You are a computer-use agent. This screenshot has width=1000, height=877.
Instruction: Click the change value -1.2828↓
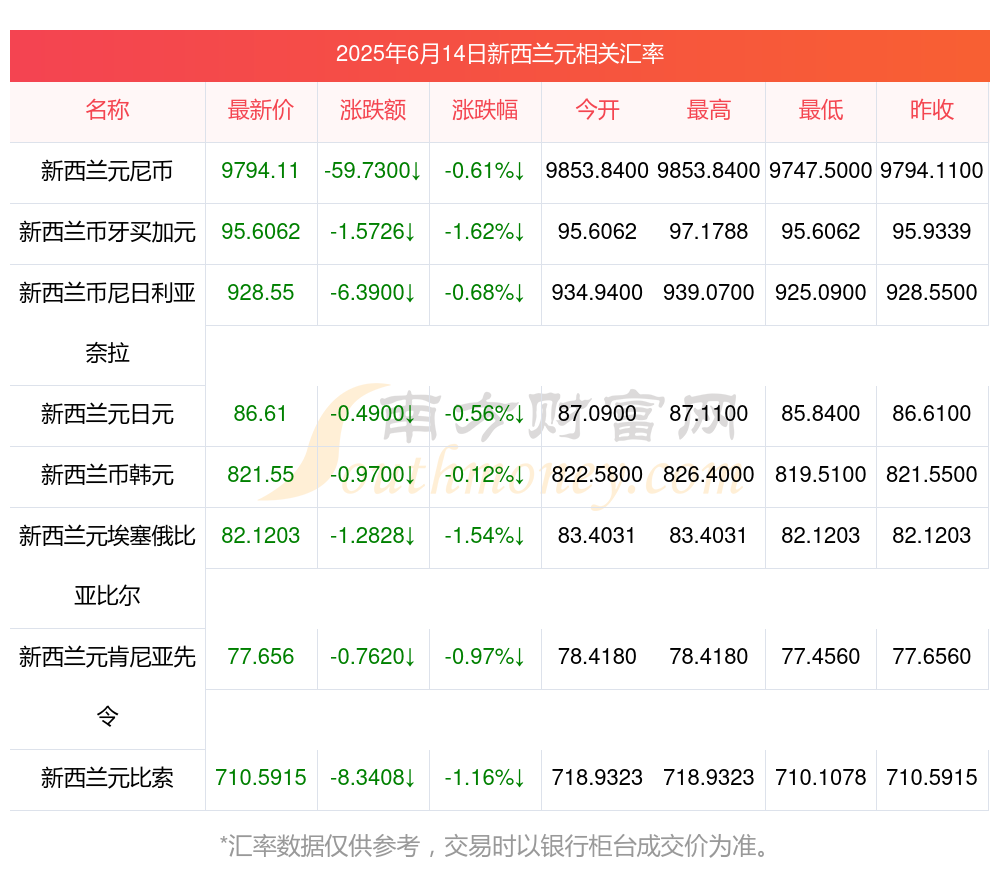click(372, 536)
